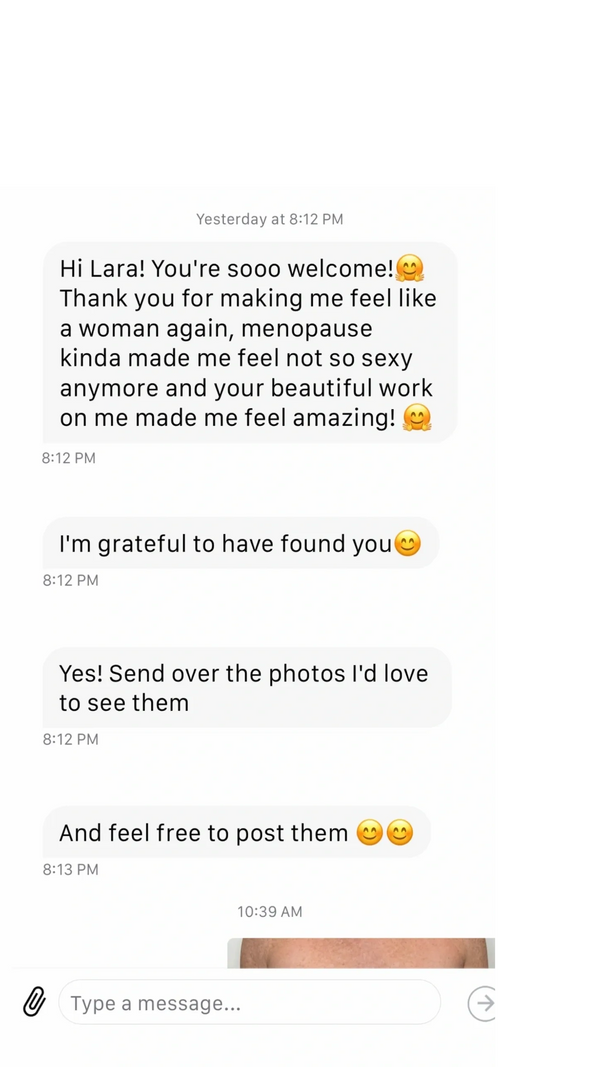Click the hugging emoji after "feel amazing!"
The width and height of the screenshot is (600, 1067).
click(x=416, y=418)
